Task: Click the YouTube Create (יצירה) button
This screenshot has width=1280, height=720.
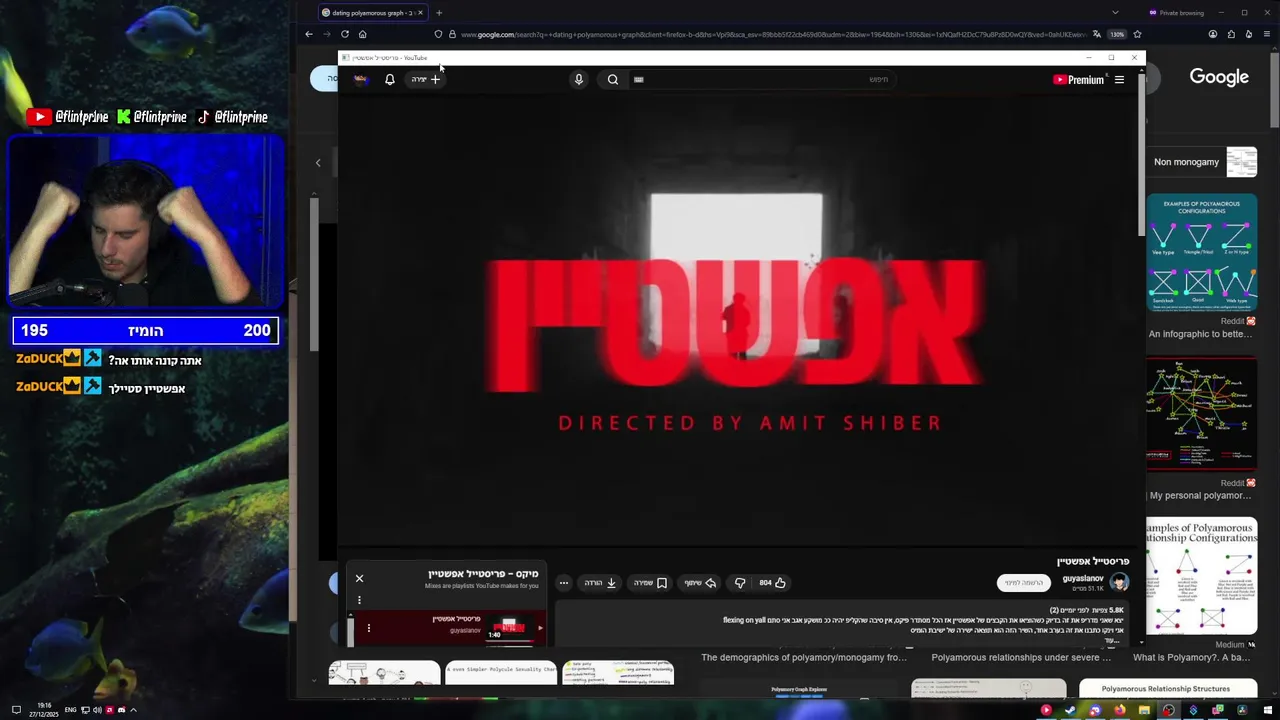Action: pos(425,80)
